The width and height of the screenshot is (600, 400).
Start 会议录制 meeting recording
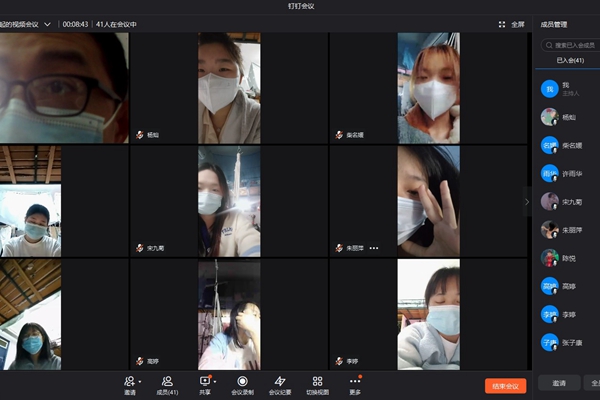(242, 385)
